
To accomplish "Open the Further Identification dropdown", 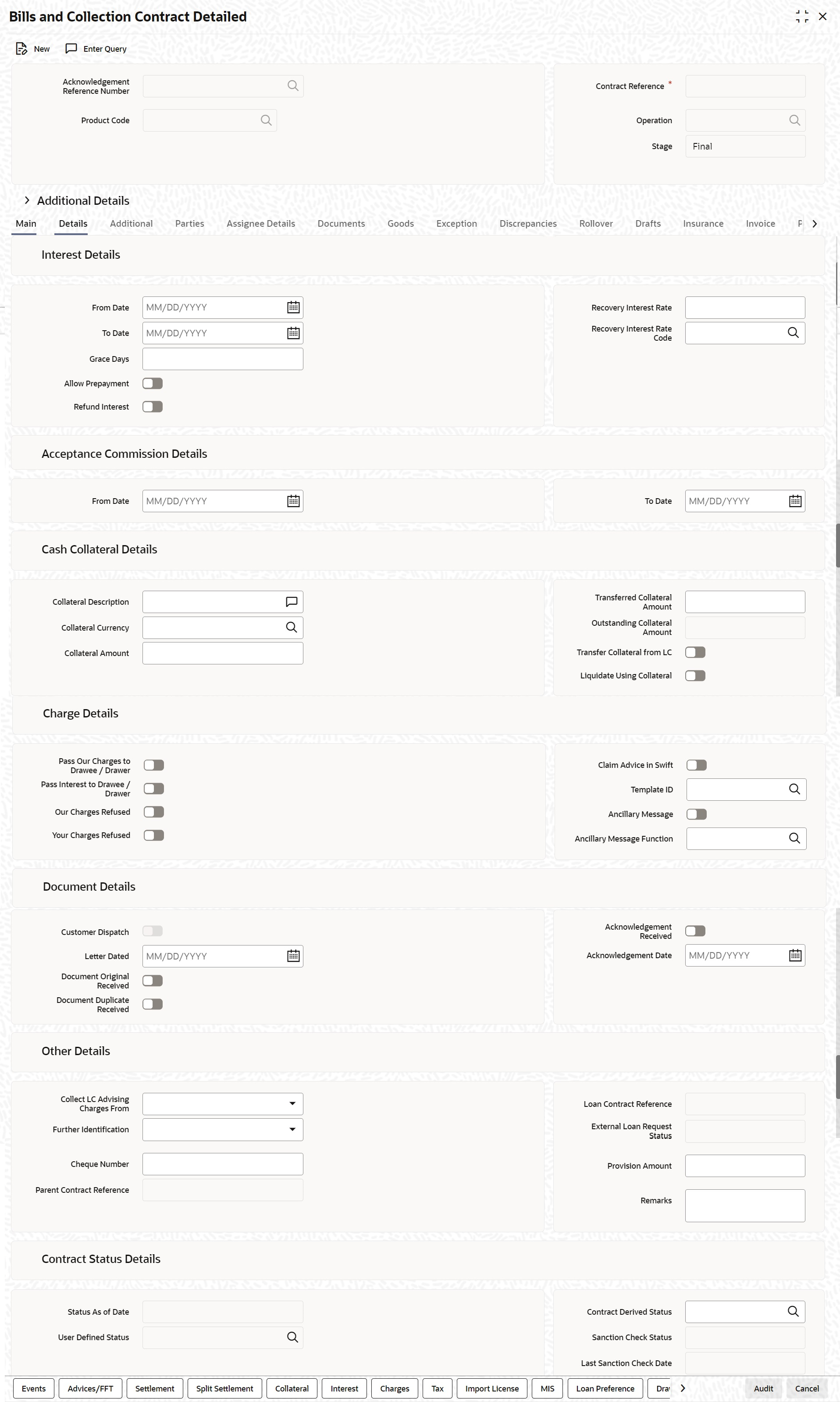I will [x=292, y=1129].
